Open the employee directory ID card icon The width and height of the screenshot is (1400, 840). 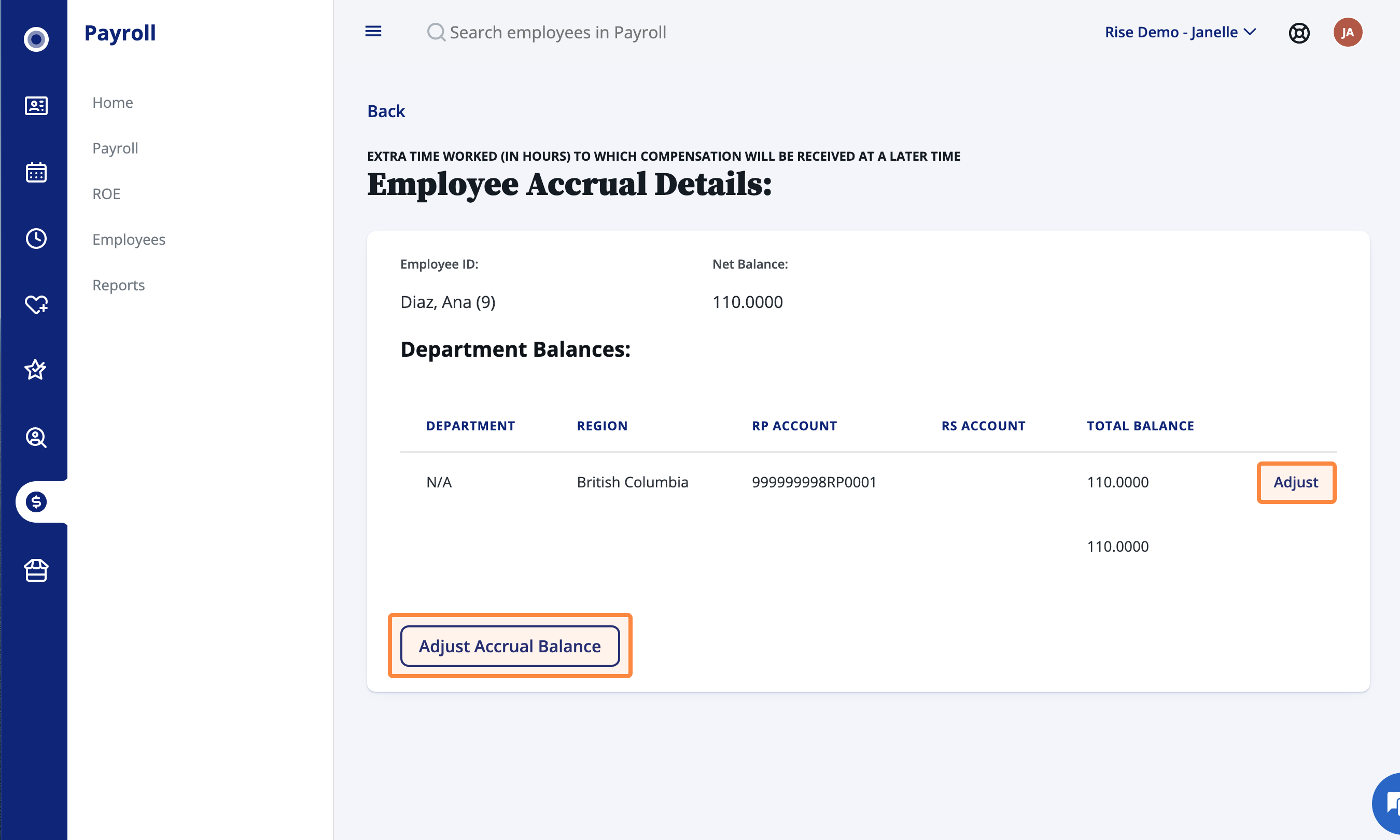(x=36, y=105)
